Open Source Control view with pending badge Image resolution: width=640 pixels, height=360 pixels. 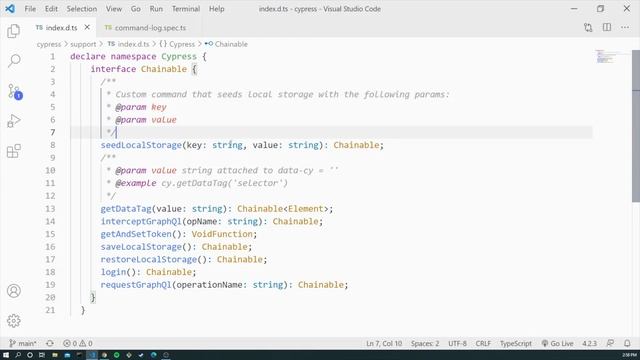[14, 91]
